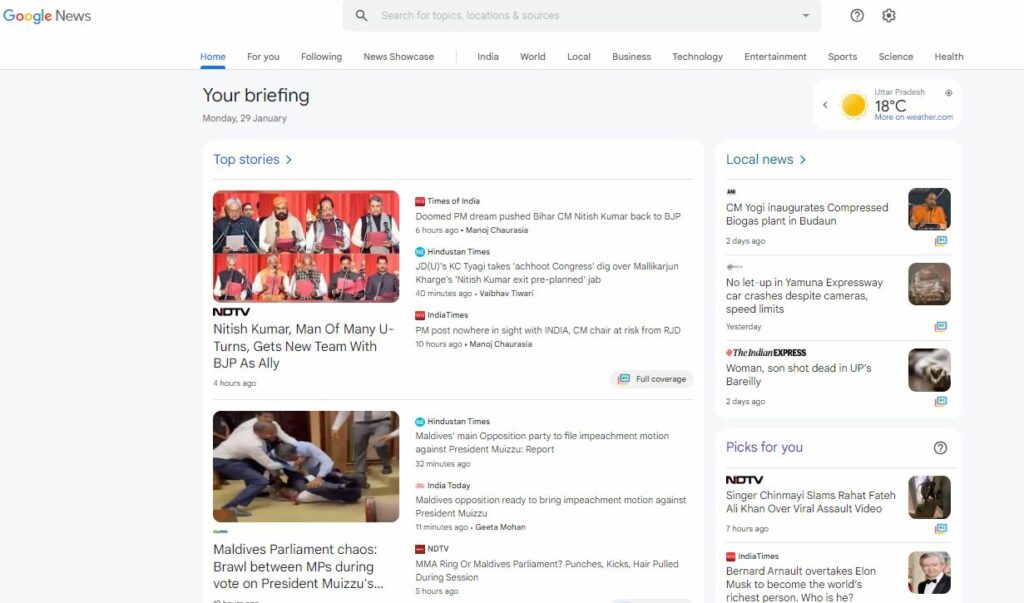Select the Sports tab
This screenshot has width=1024, height=603.
(x=842, y=57)
